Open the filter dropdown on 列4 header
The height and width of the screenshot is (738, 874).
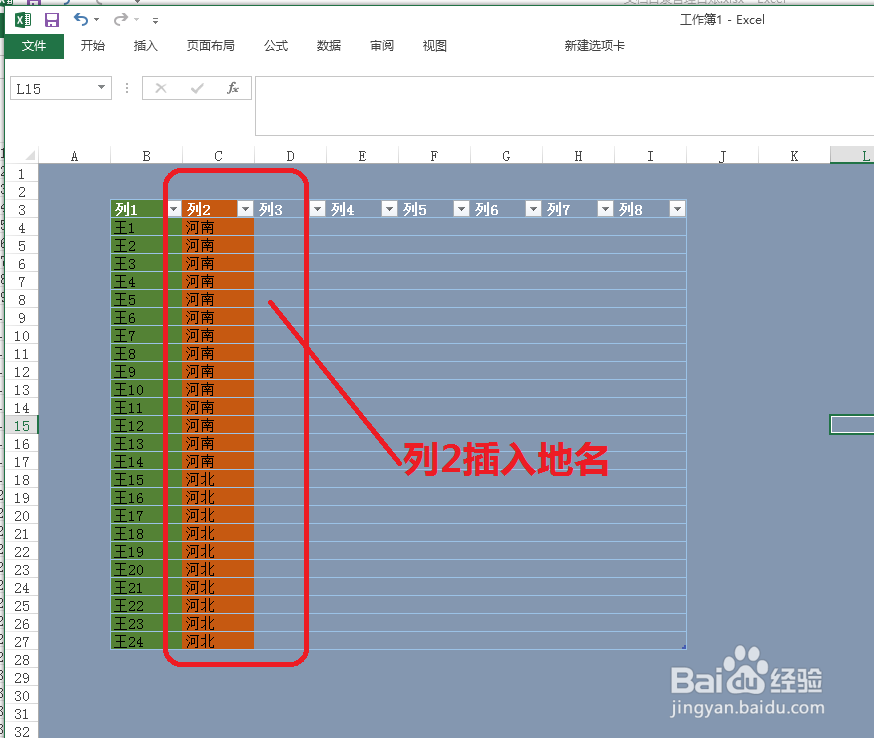pyautogui.click(x=389, y=209)
